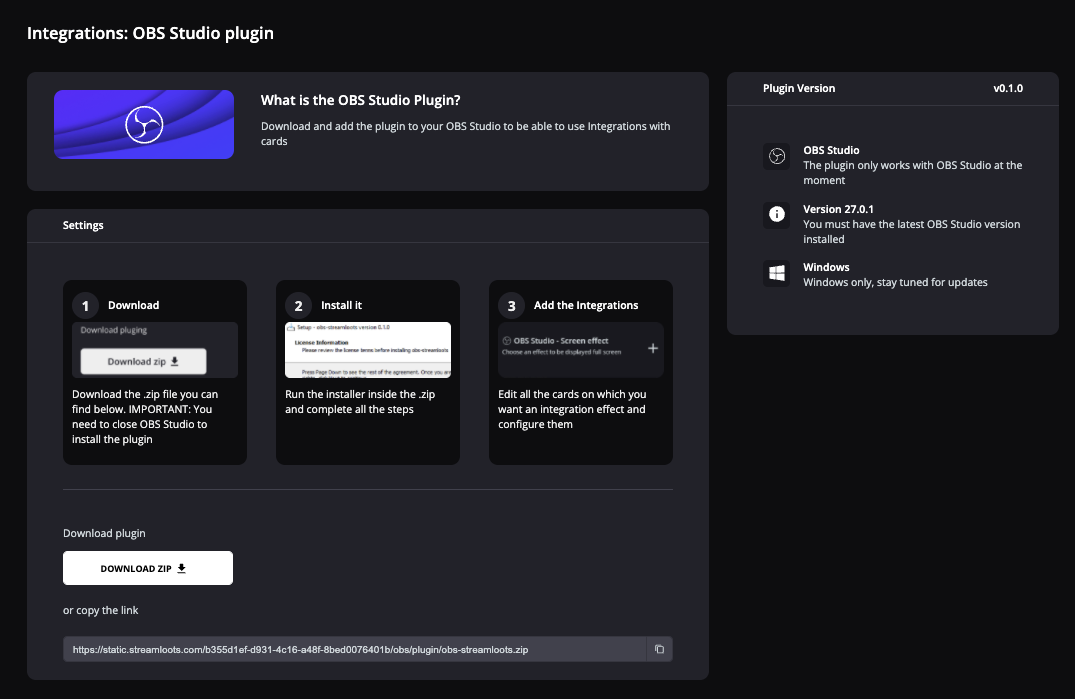
Task: Click the 'Download plugin' label above the button
Action: click(104, 533)
